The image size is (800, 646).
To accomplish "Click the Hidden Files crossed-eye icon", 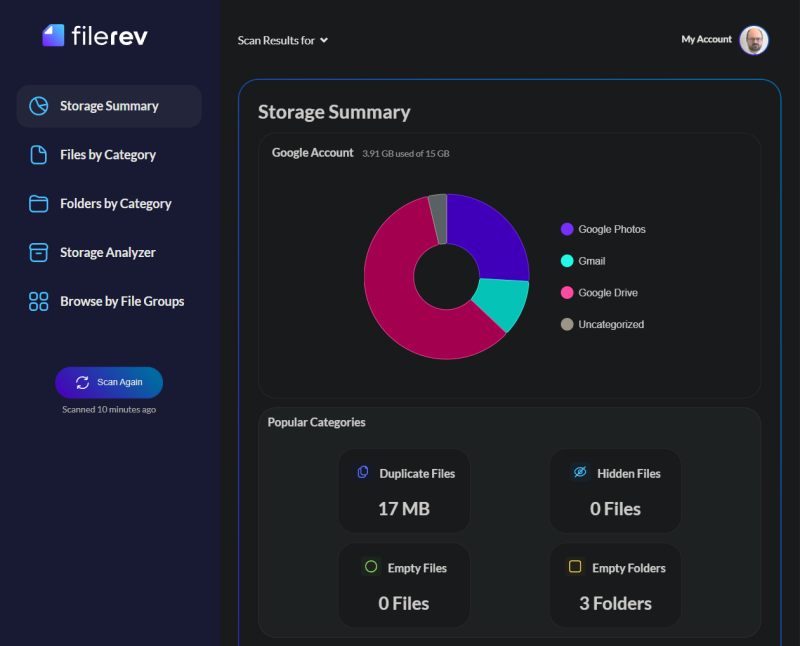I will coord(580,472).
